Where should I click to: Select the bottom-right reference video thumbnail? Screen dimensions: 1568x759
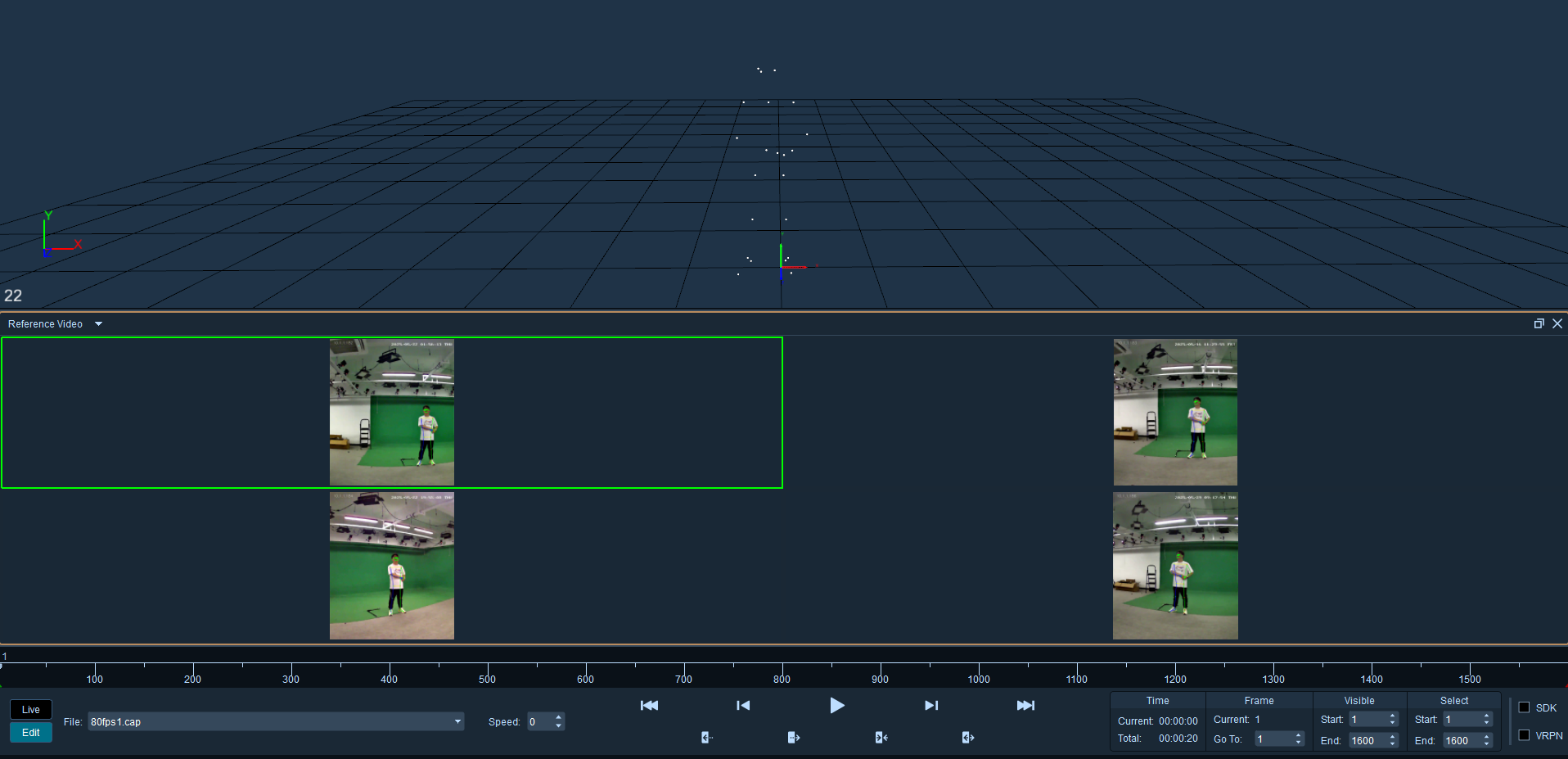click(x=1175, y=566)
